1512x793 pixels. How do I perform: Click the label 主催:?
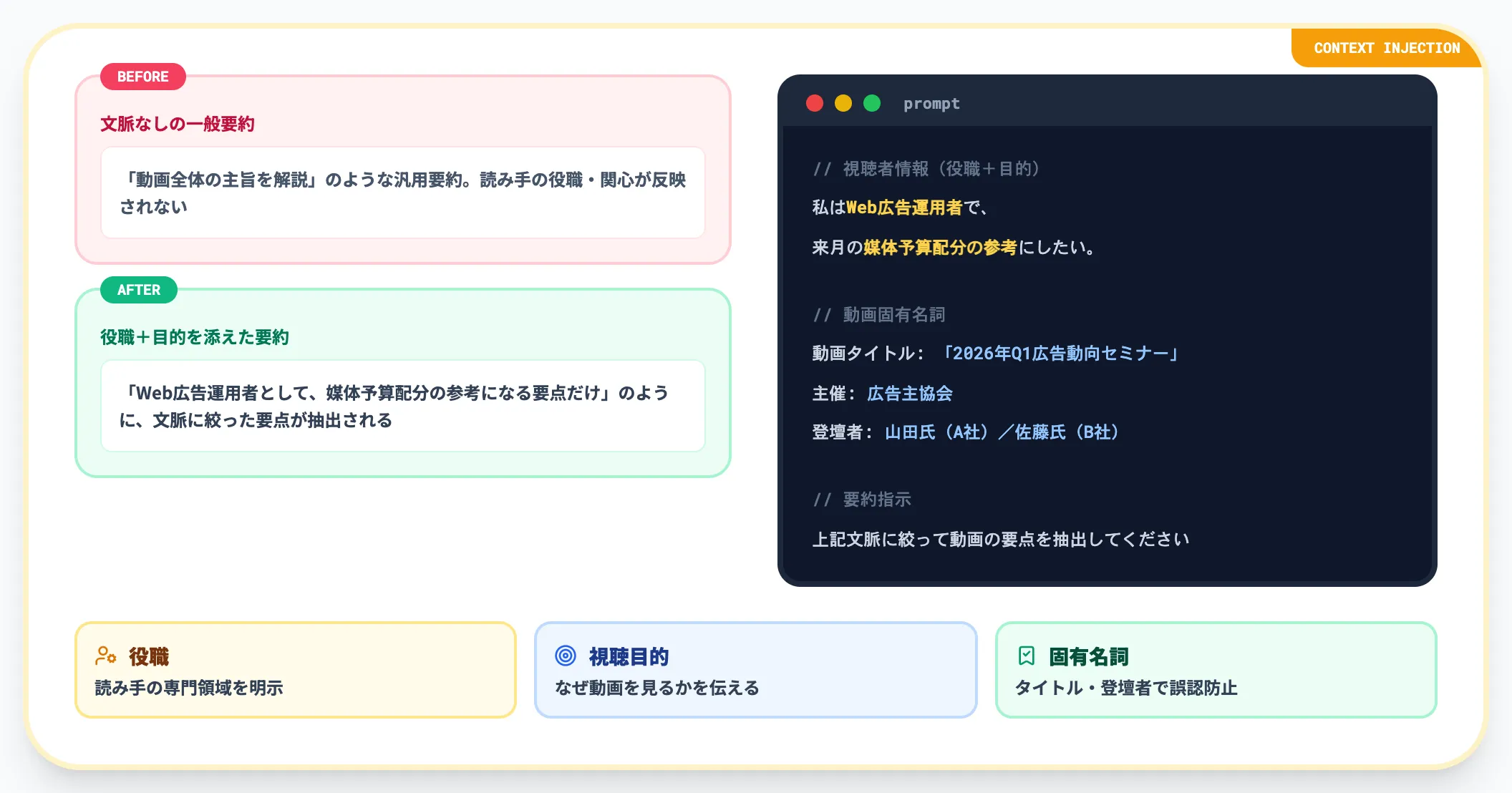click(x=833, y=394)
